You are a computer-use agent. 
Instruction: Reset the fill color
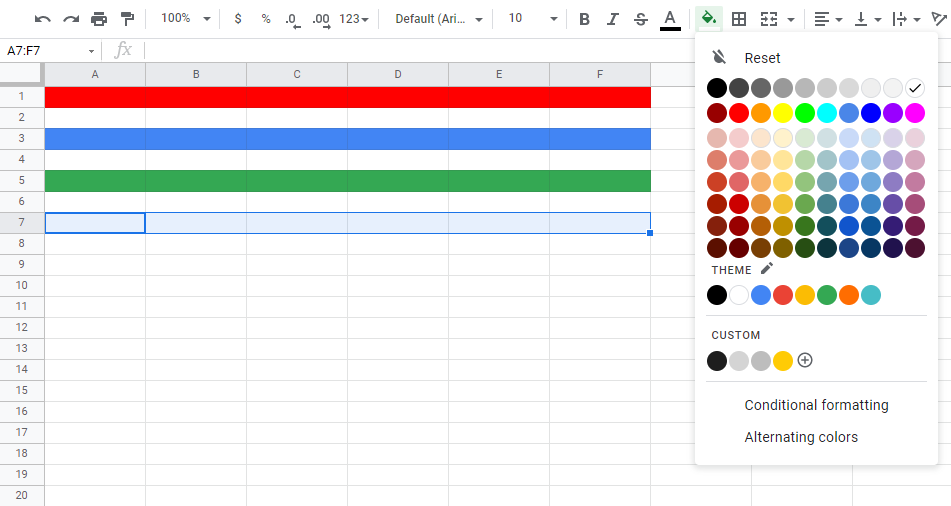pyautogui.click(x=762, y=58)
